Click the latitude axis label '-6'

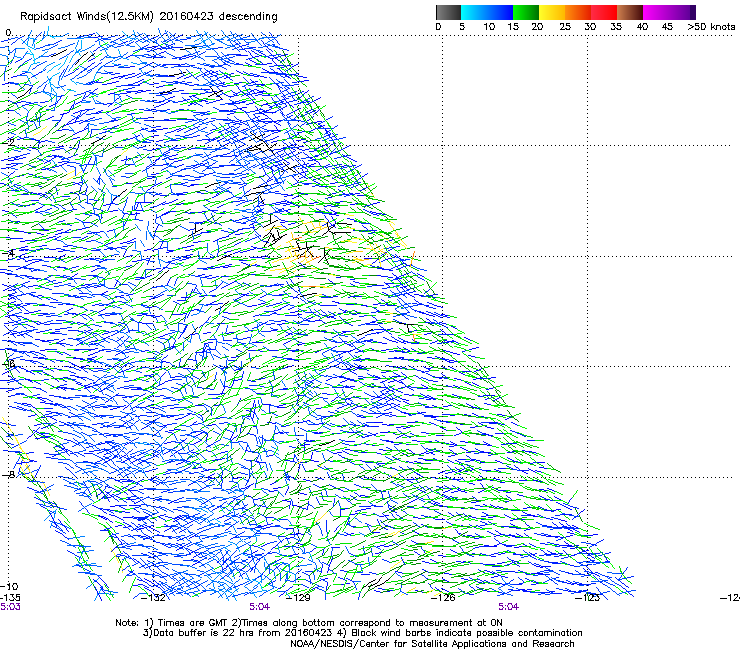click(8, 364)
